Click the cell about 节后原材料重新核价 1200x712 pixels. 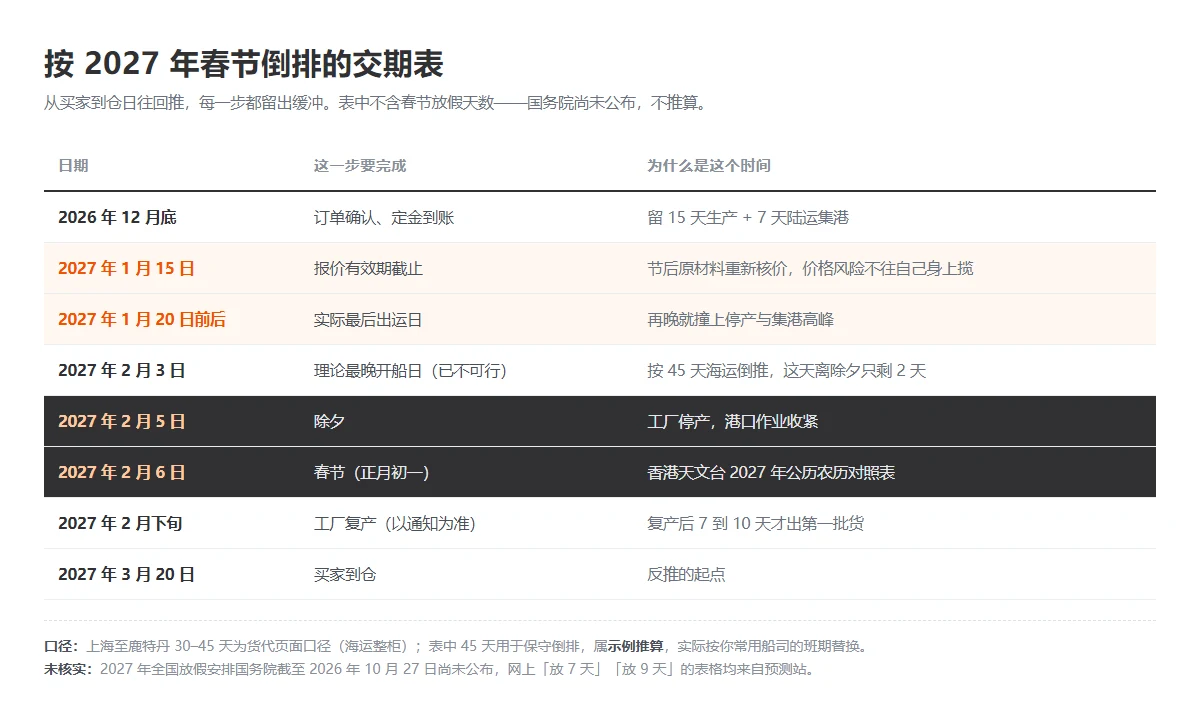pyautogui.click(x=810, y=268)
